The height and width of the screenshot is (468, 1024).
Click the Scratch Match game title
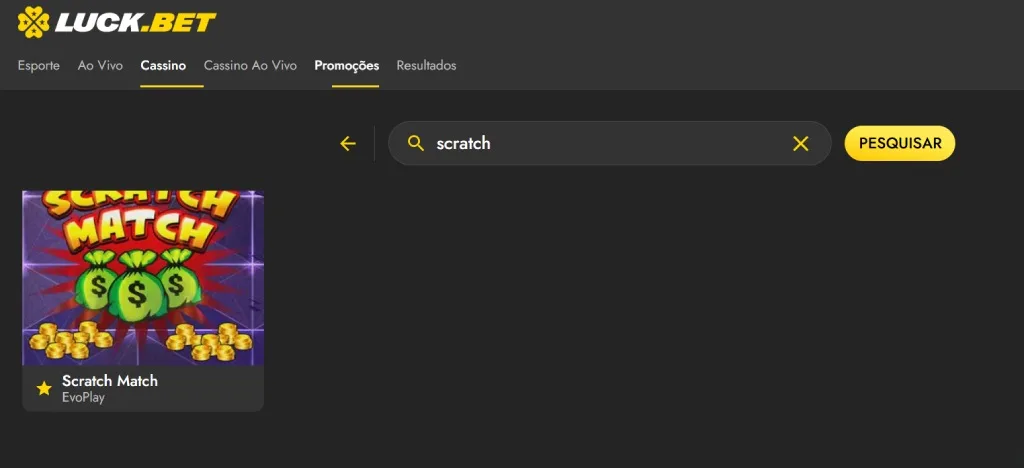pos(110,381)
